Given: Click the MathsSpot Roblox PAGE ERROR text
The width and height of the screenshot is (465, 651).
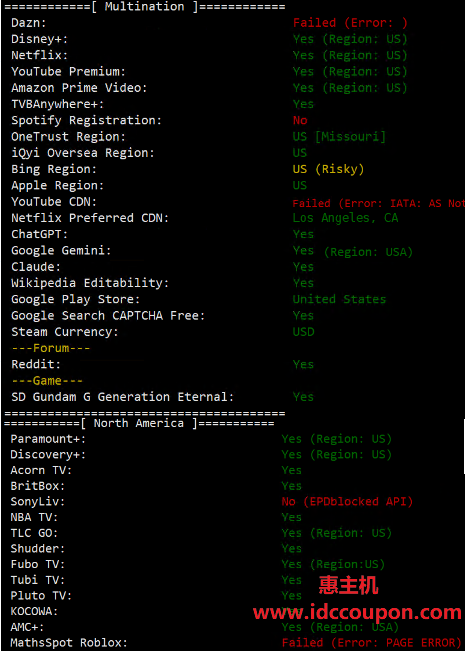Looking at the screenshot, I should tap(371, 643).
